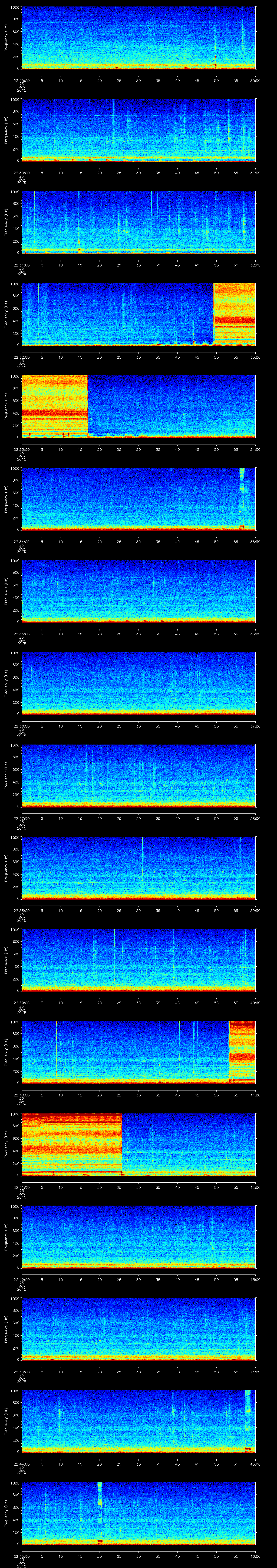The height and width of the screenshot is (1568, 277).
Task: Click the 22:36:00 start time label
Action: (21, 726)
